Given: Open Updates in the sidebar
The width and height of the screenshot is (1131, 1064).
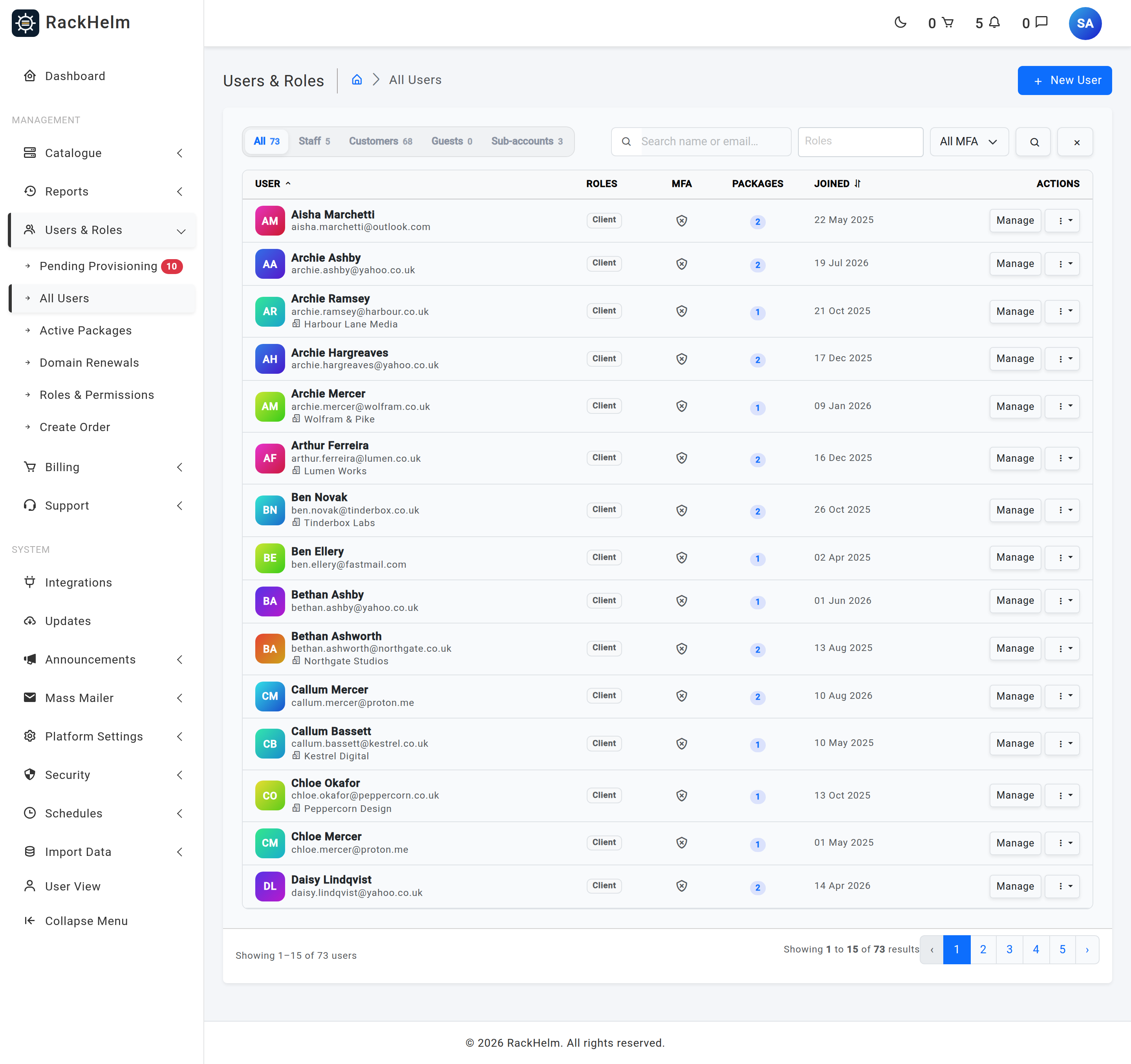Looking at the screenshot, I should [102, 620].
